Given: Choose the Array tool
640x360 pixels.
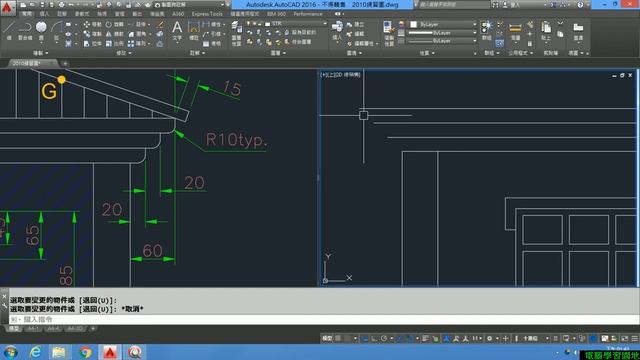Looking at the screenshot, I should [x=138, y=43].
